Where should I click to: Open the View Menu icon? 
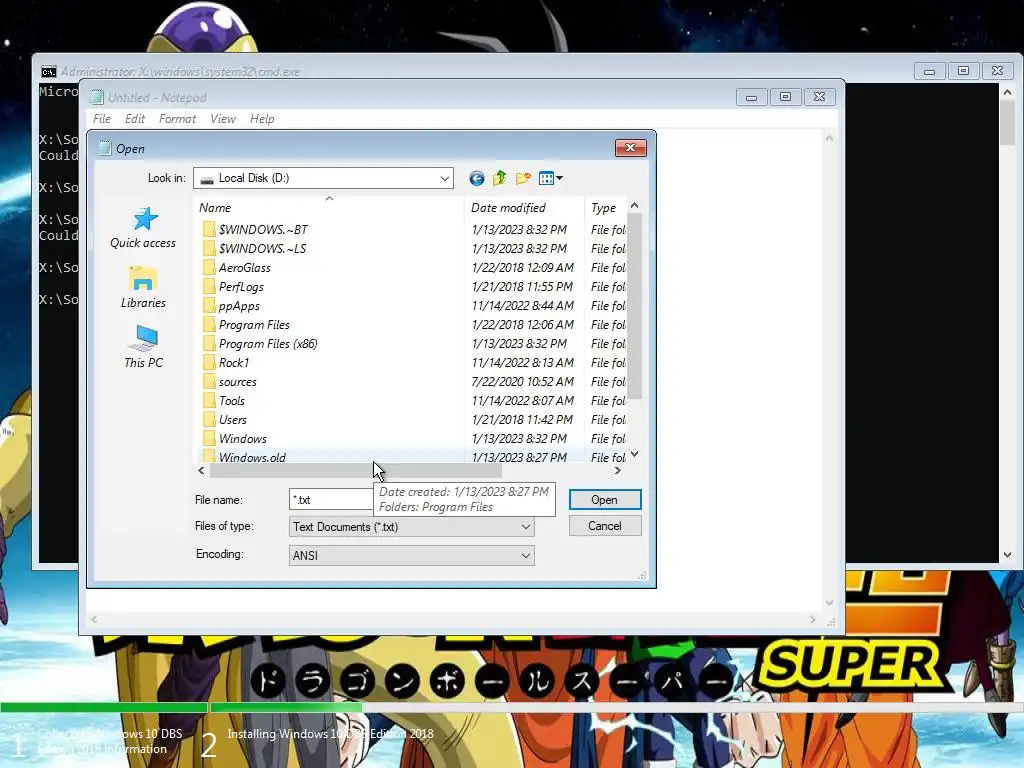pos(547,178)
